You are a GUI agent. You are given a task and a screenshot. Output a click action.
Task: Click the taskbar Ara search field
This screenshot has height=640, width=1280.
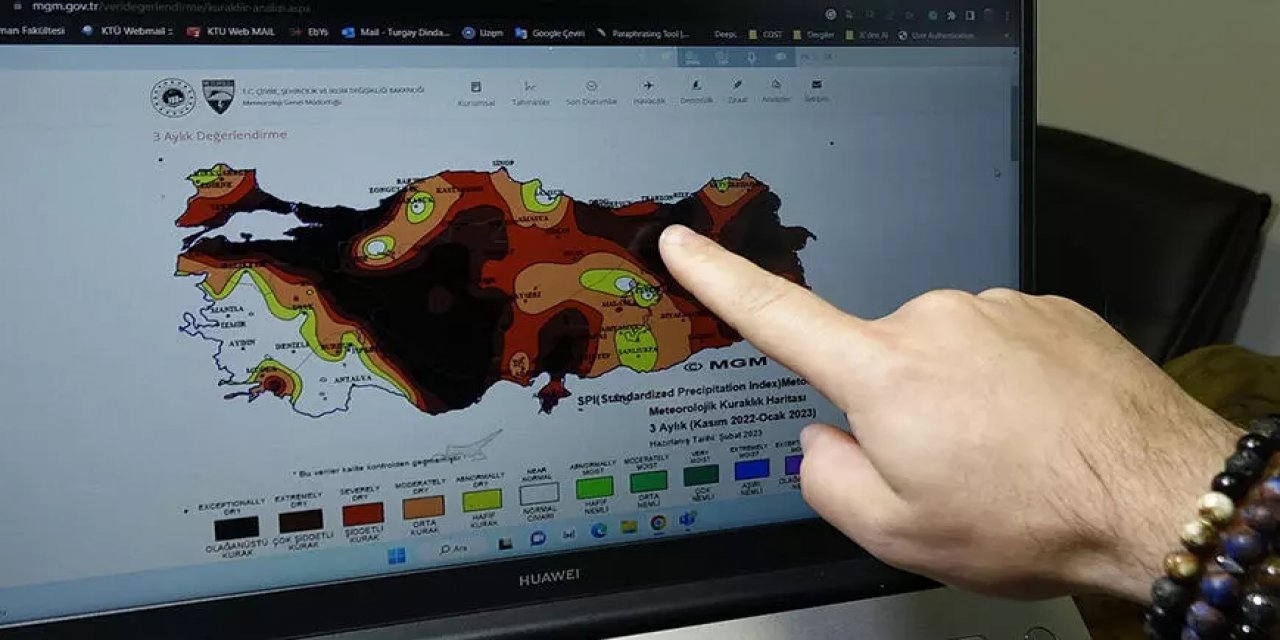tap(455, 548)
